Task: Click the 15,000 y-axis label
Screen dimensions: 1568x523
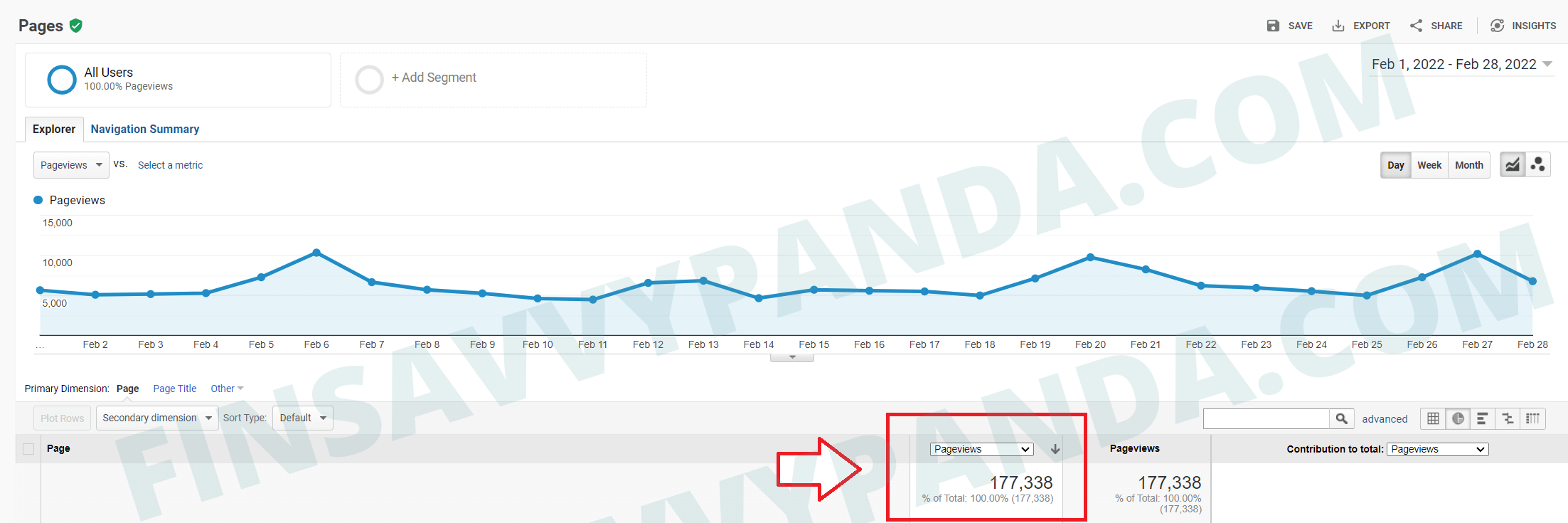Action: (x=58, y=223)
